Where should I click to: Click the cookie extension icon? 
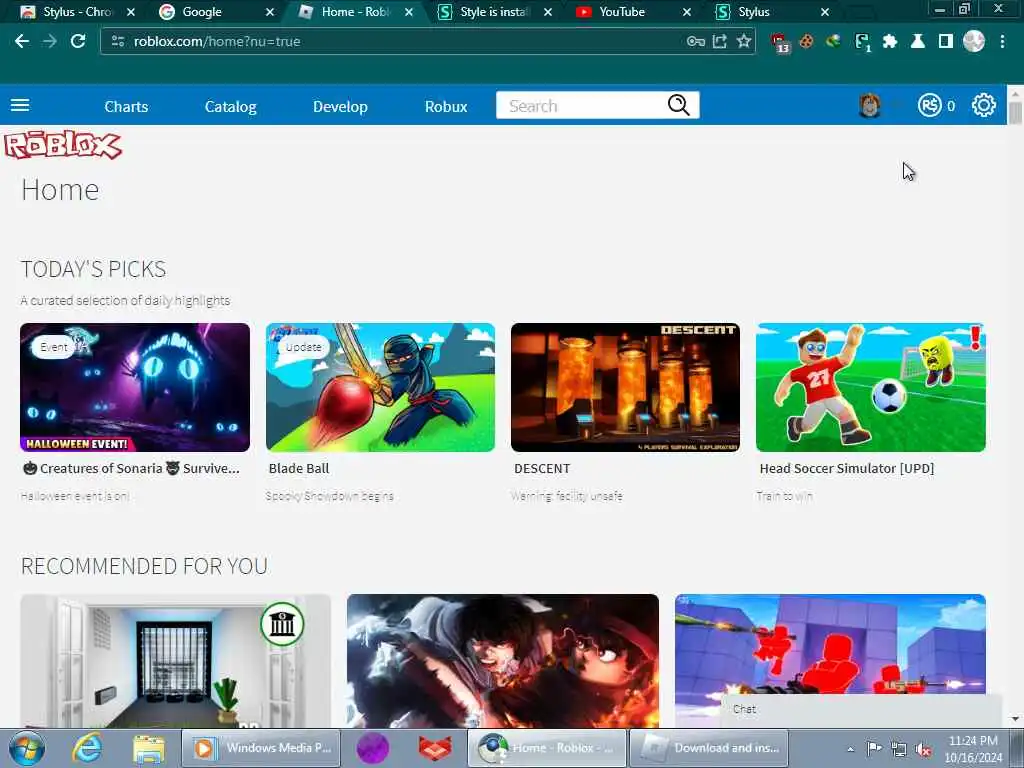807,41
